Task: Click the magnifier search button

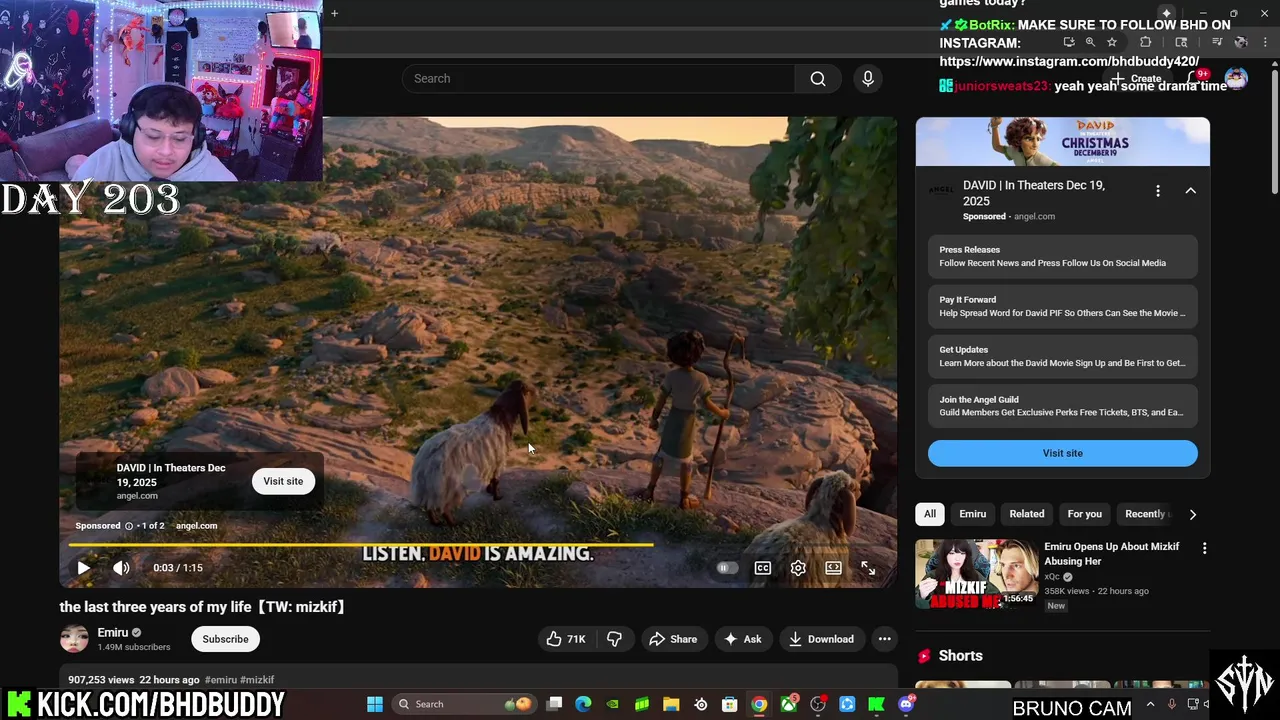Action: coord(818,78)
